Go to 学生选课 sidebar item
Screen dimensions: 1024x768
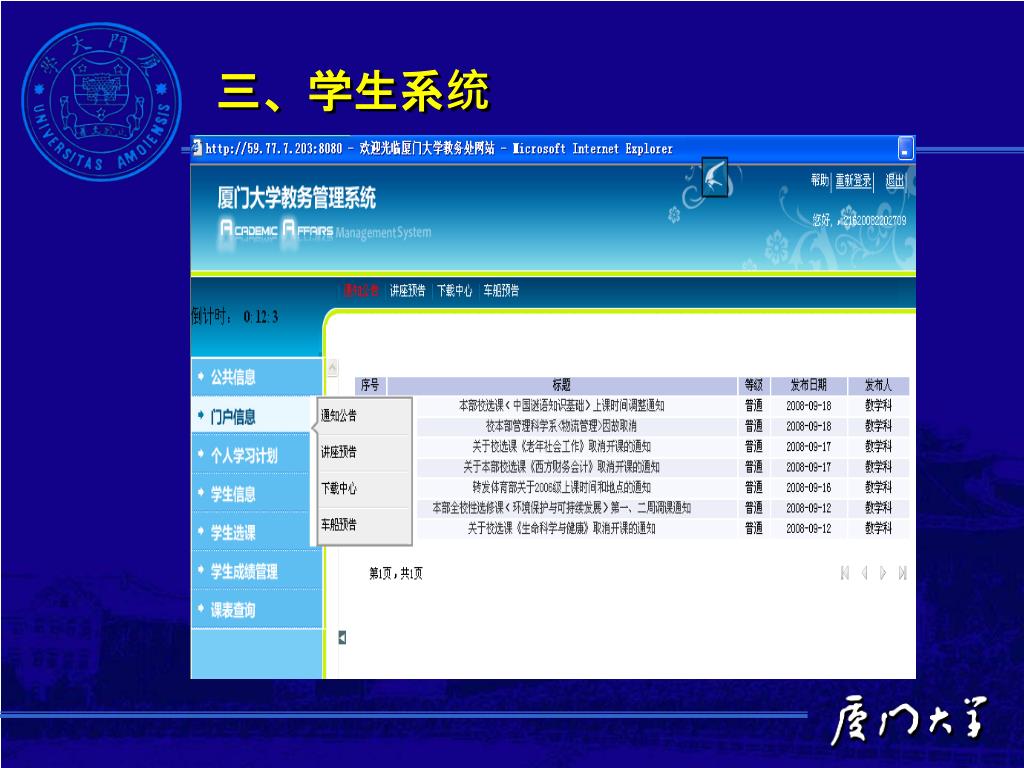click(x=233, y=532)
